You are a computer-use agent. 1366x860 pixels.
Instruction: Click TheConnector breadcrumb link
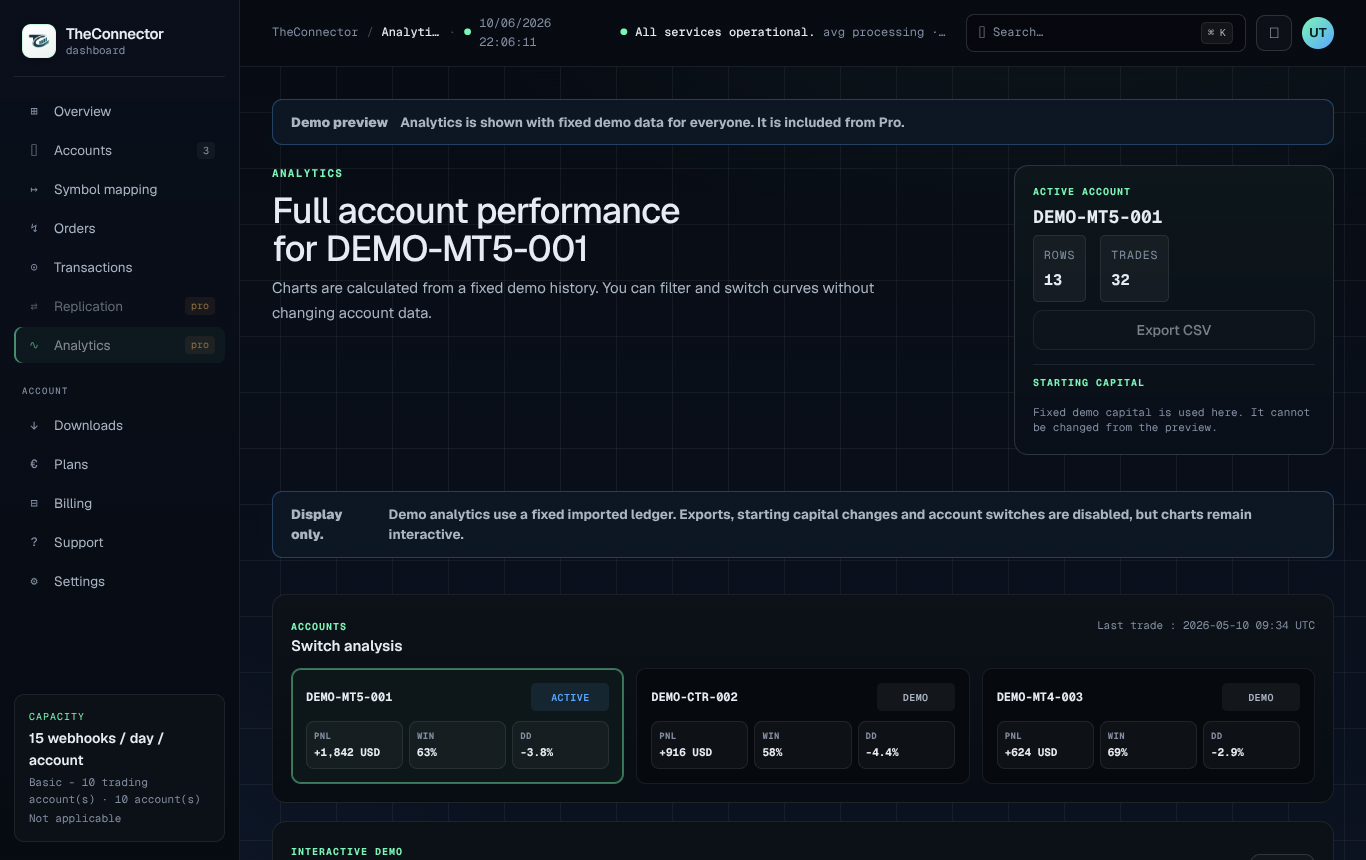tap(315, 32)
